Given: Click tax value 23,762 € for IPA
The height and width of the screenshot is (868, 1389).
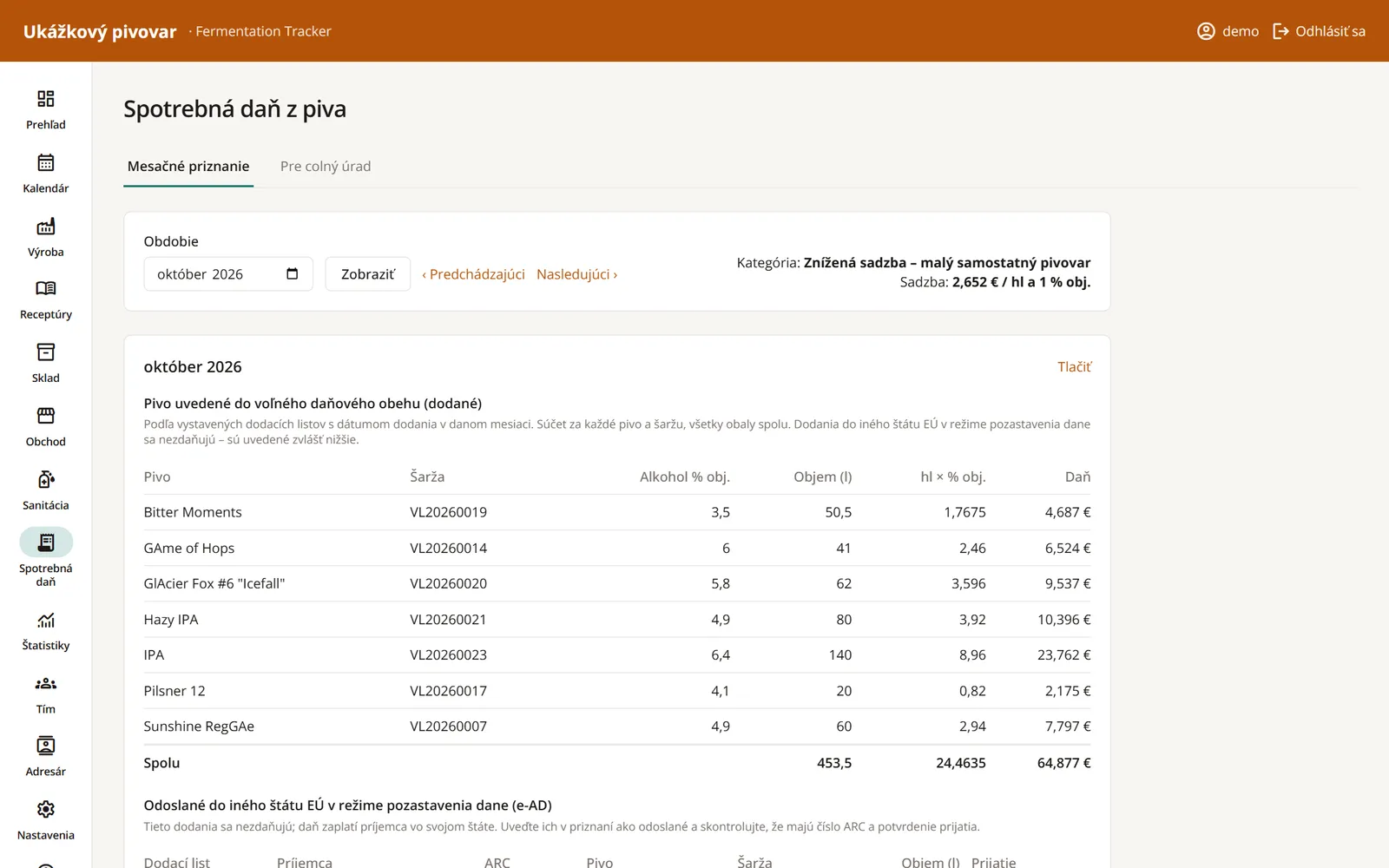Looking at the screenshot, I should 1064,655.
